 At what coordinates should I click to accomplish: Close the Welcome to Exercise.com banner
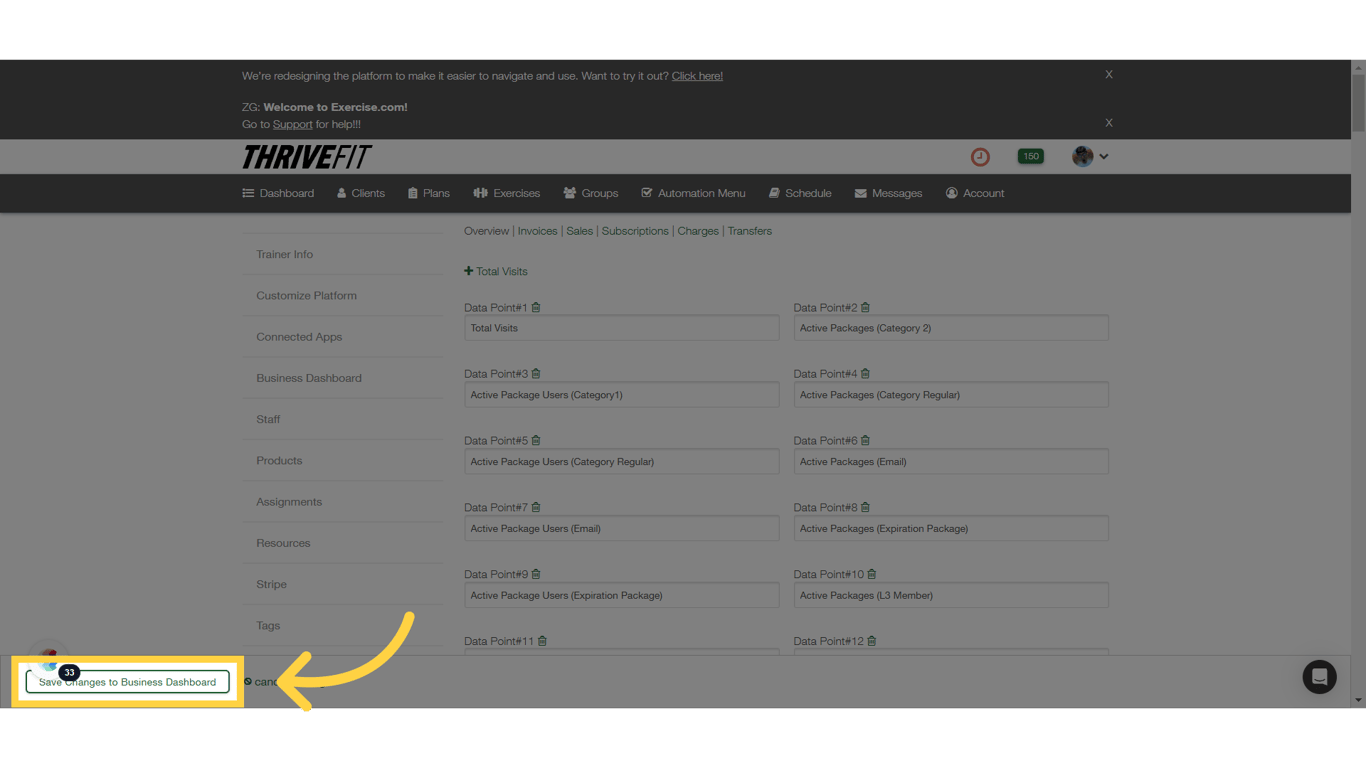pyautogui.click(x=1109, y=123)
